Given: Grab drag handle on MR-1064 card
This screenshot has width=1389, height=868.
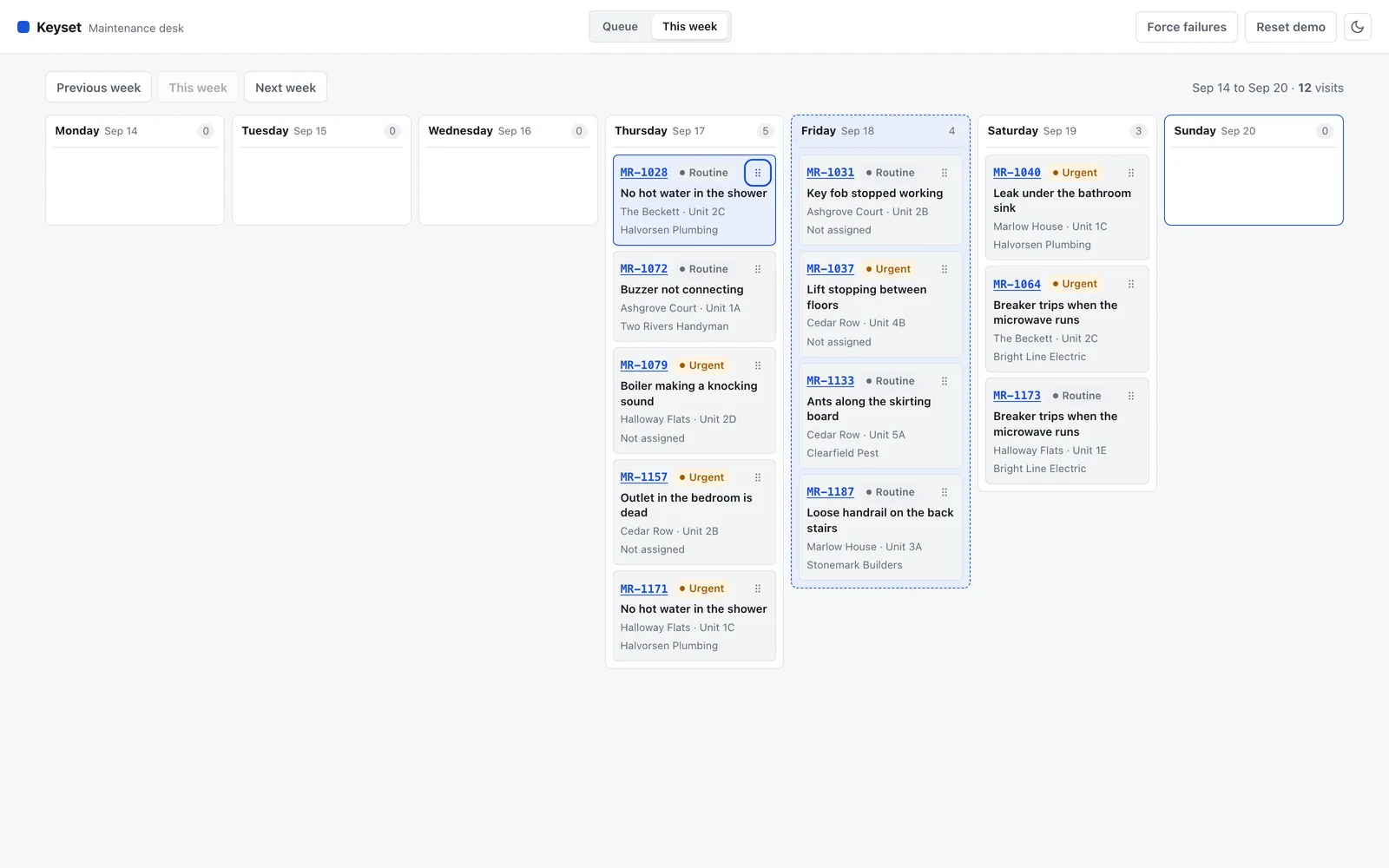Looking at the screenshot, I should [1131, 284].
